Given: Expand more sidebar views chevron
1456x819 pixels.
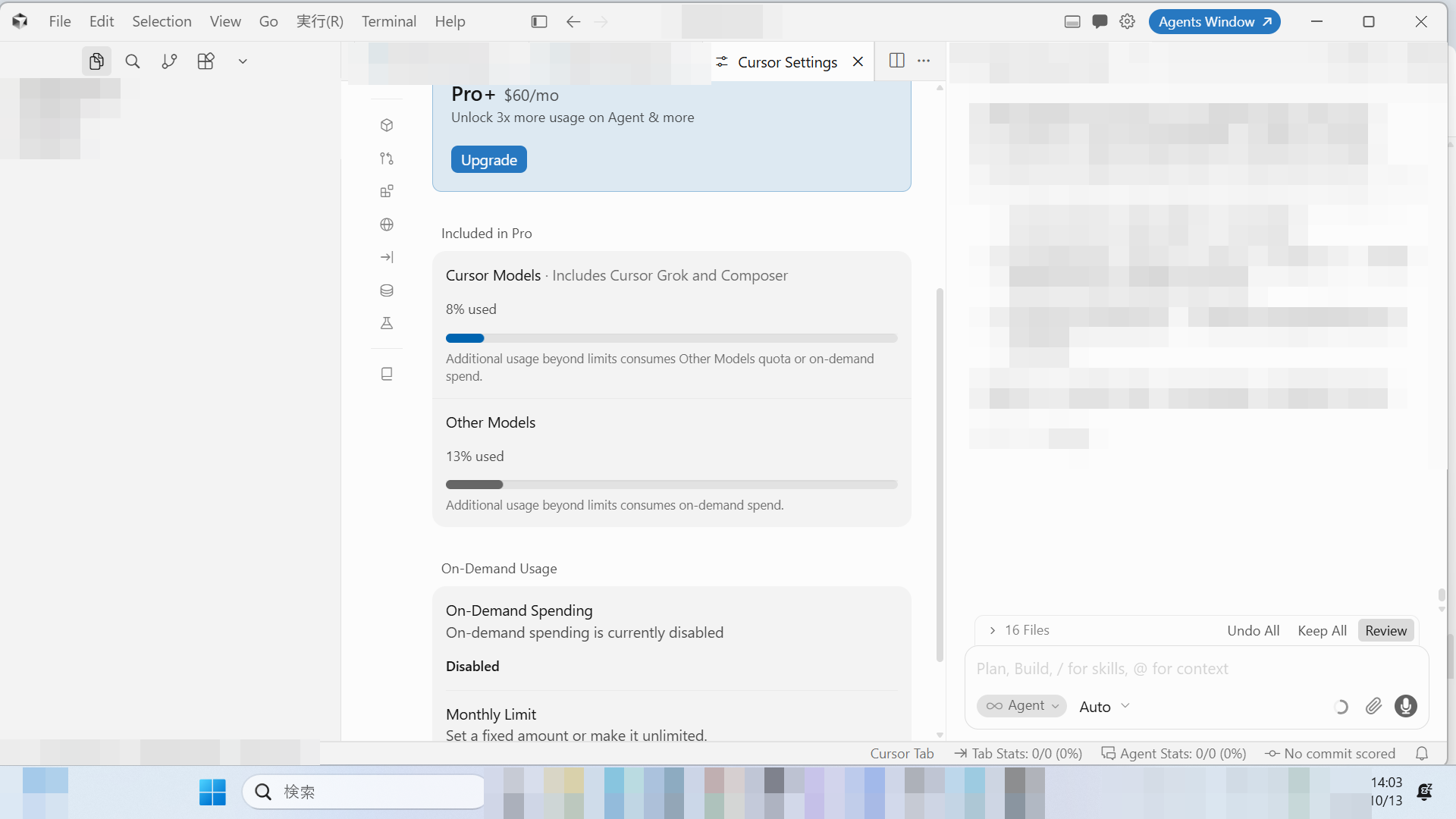Looking at the screenshot, I should pyautogui.click(x=243, y=61).
